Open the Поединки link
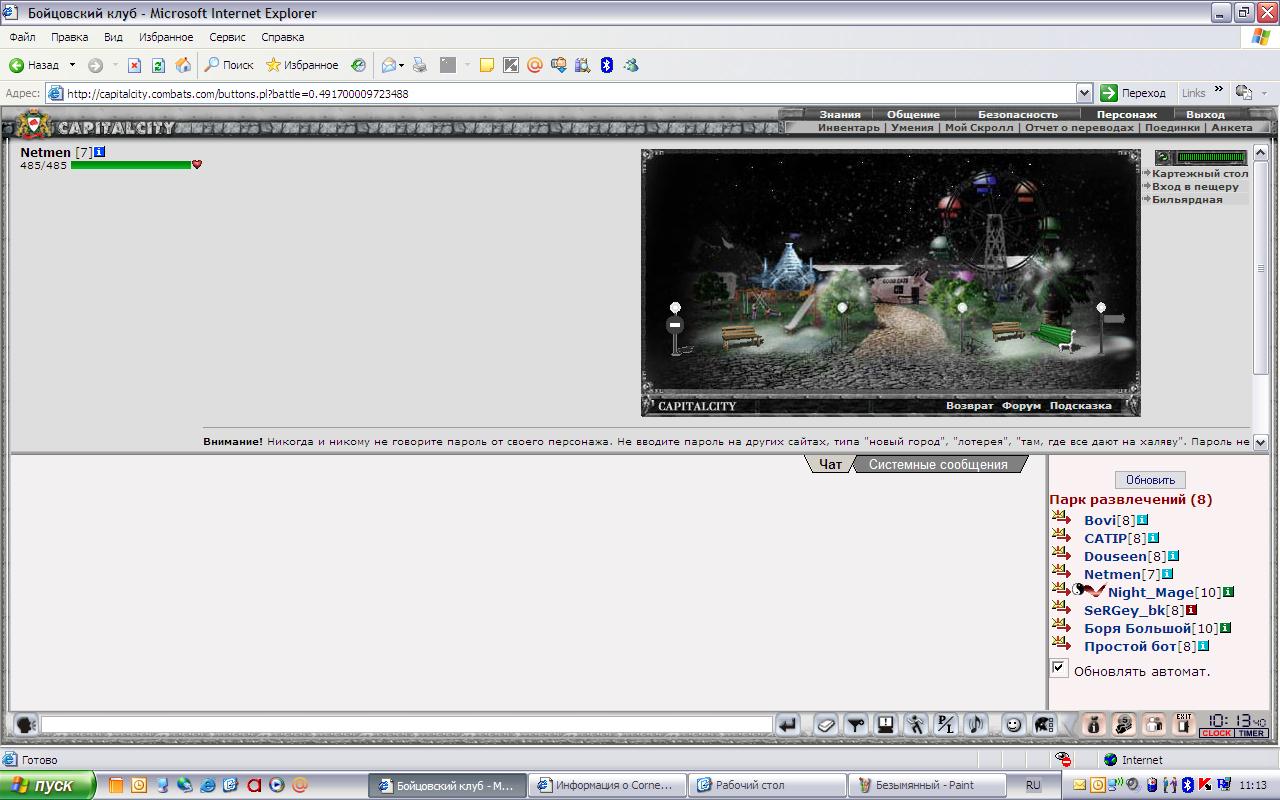This screenshot has width=1280, height=800. coord(1172,128)
